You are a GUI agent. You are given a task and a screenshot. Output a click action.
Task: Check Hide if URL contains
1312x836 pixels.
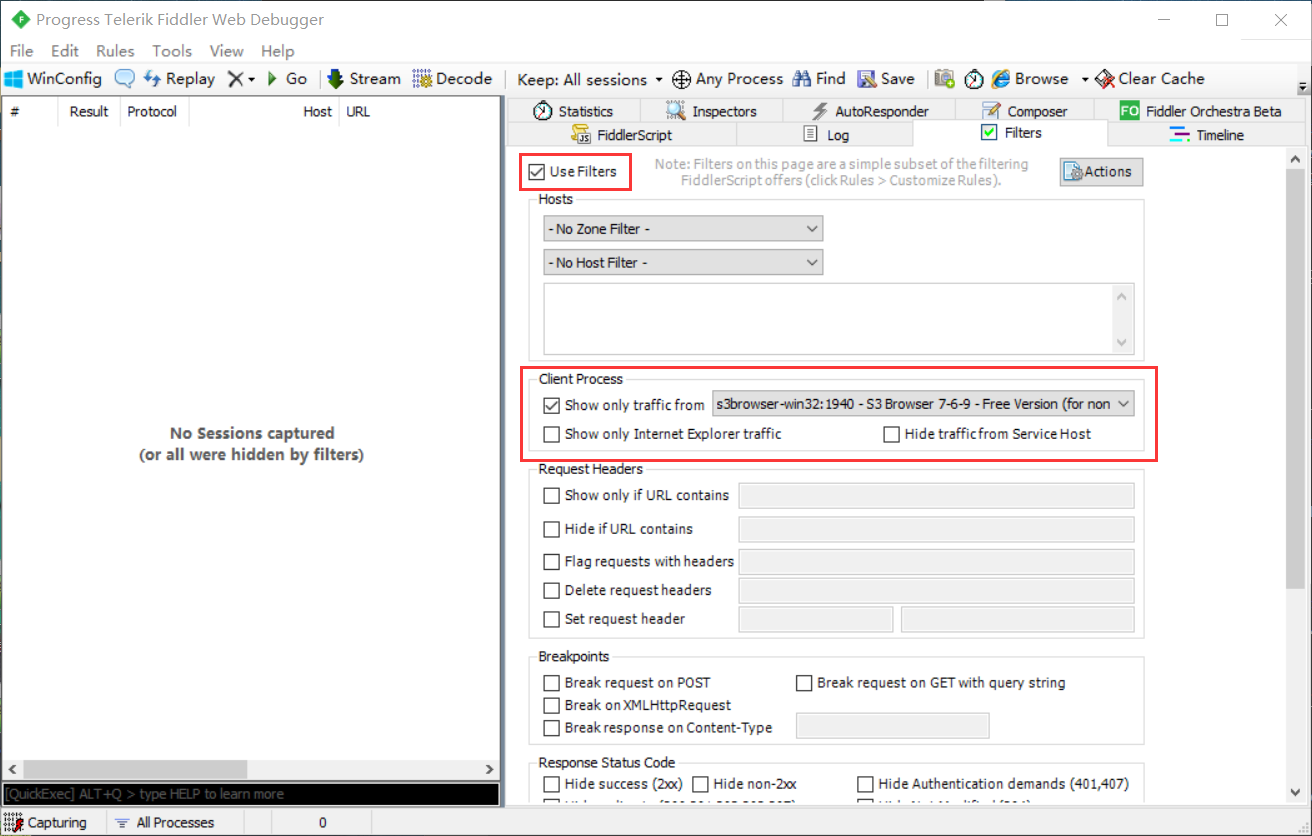pyautogui.click(x=551, y=529)
